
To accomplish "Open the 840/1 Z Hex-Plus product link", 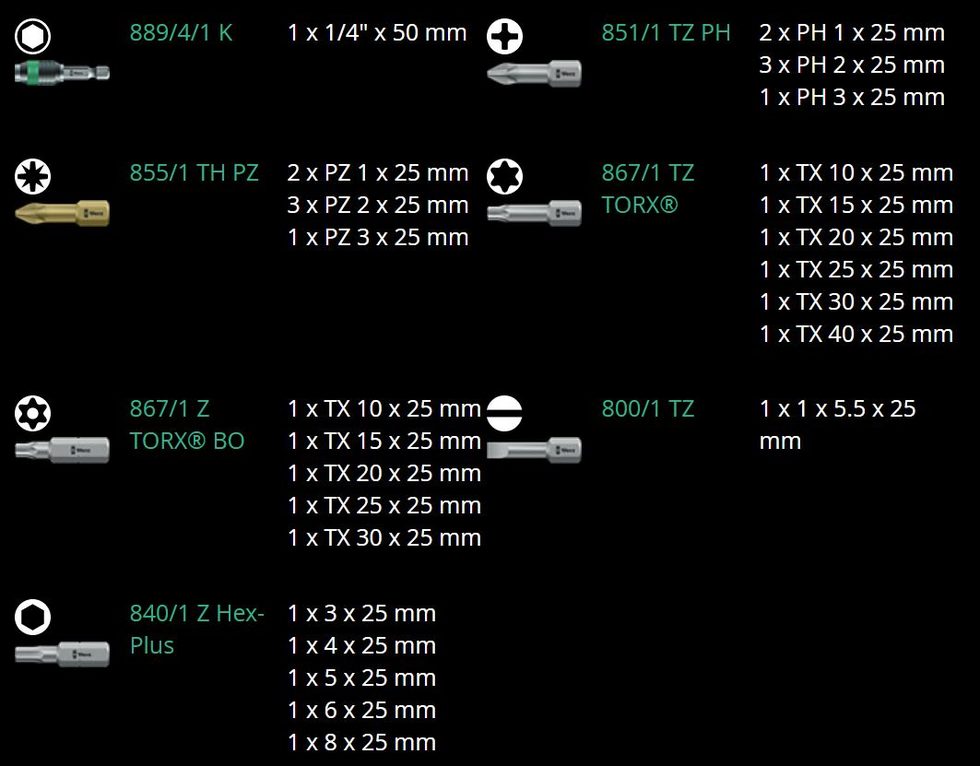I will coord(198,629).
